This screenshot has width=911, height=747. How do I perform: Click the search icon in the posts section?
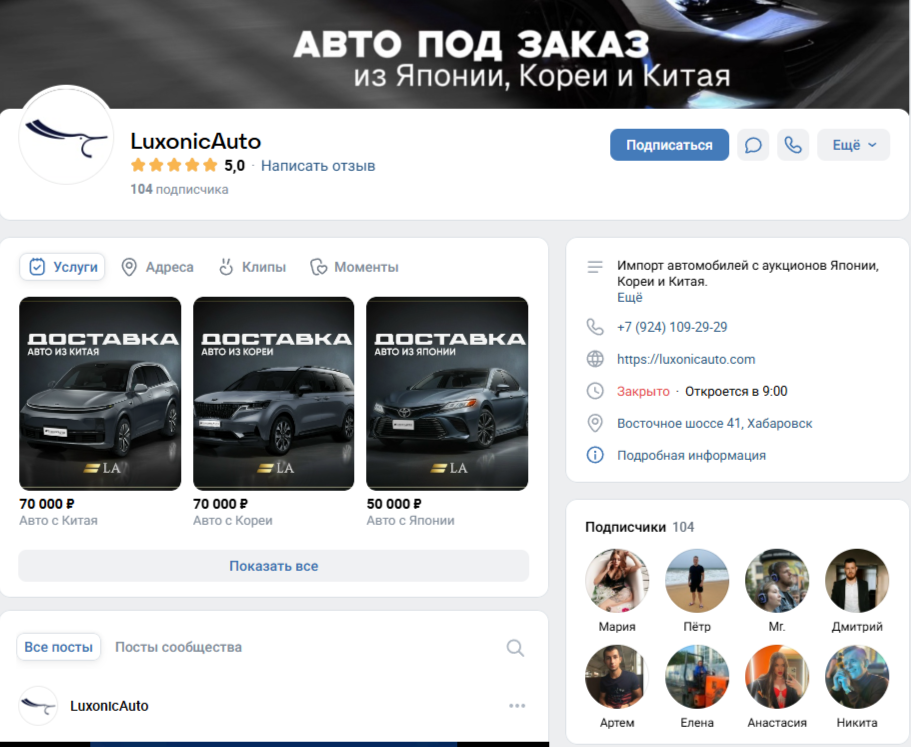515,647
